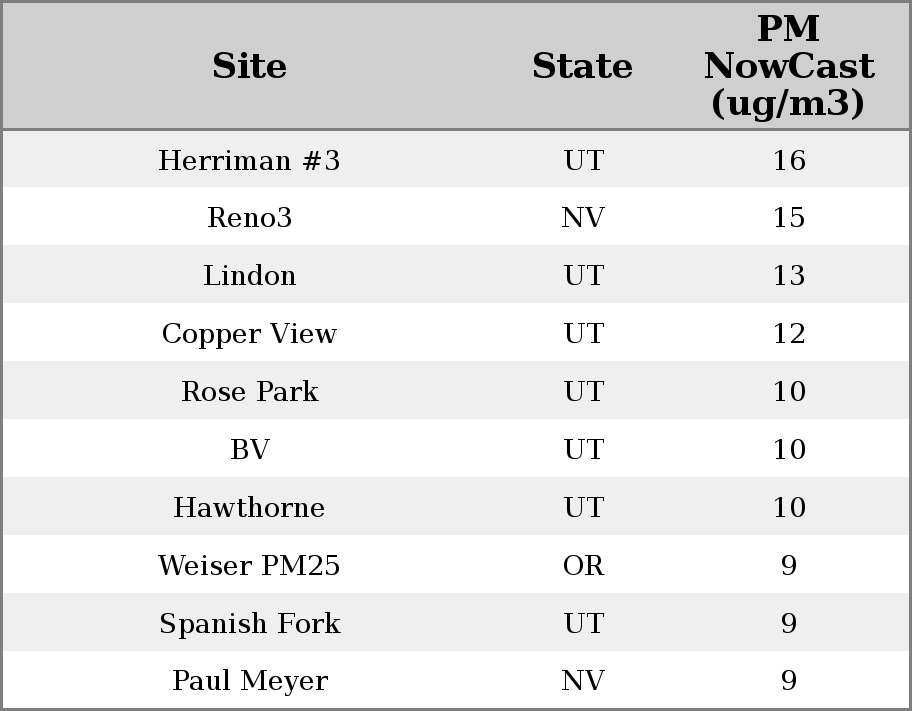912x711 pixels.
Task: Select Weiser PM25 site entry
Action: [249, 566]
